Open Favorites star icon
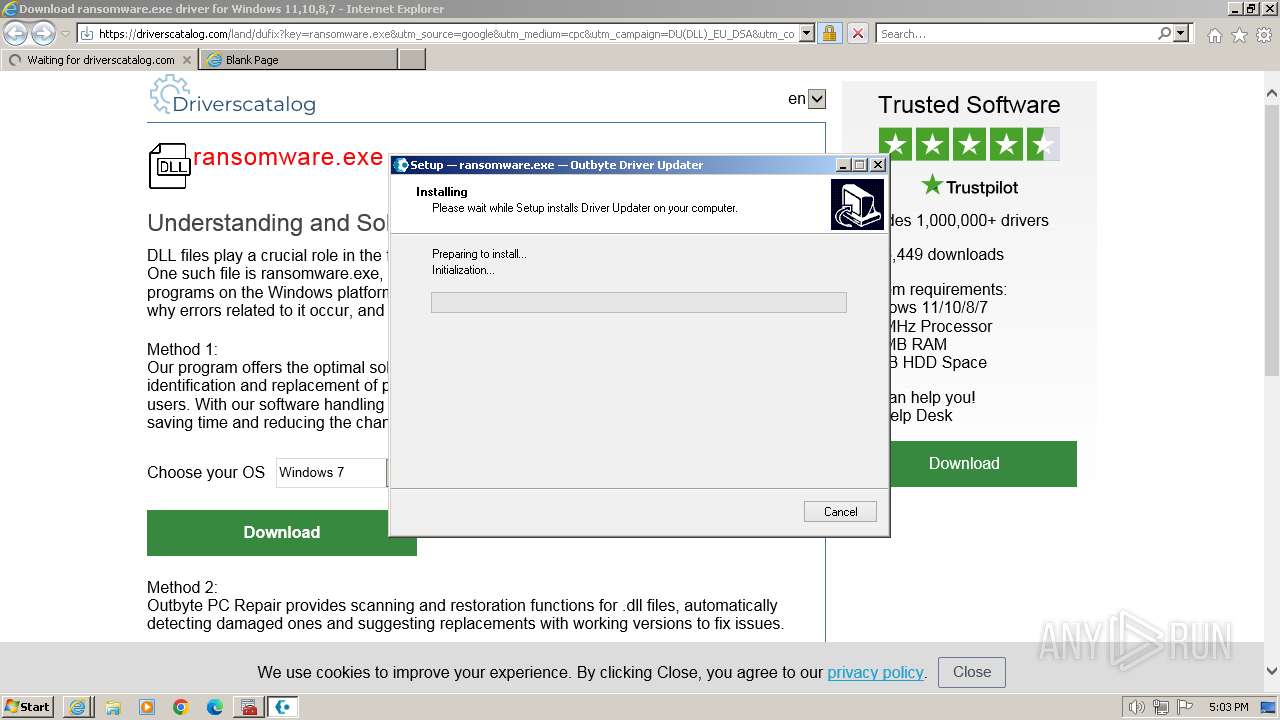 tap(1239, 35)
